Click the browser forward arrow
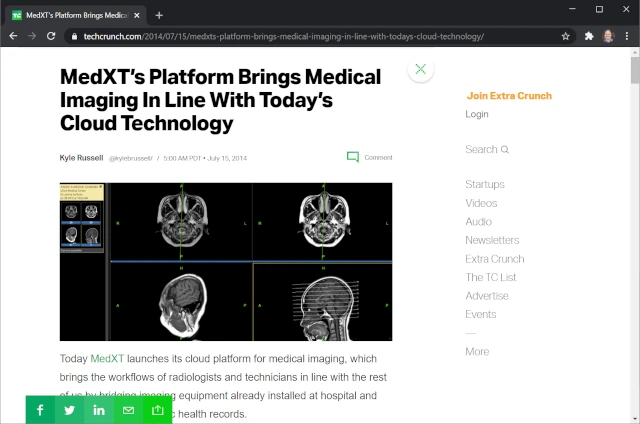This screenshot has height=424, width=640. pos(32,36)
